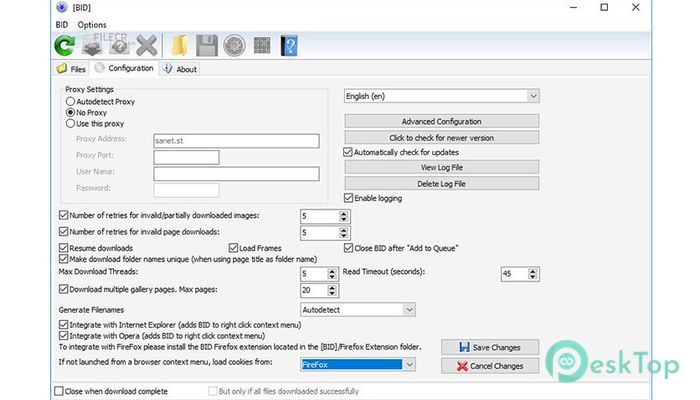Image resolution: width=700 pixels, height=400 pixels.
Task: Click the Password field
Action: 186,190
